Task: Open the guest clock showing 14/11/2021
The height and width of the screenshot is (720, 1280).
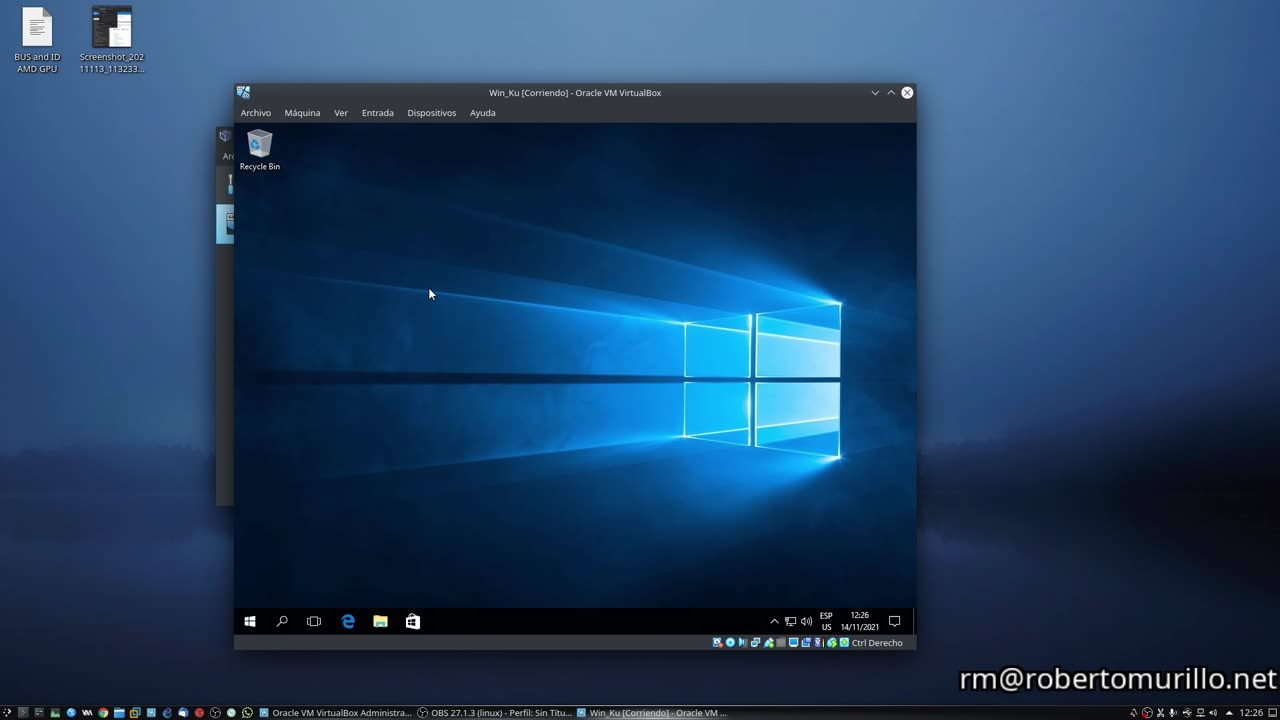Action: point(860,621)
